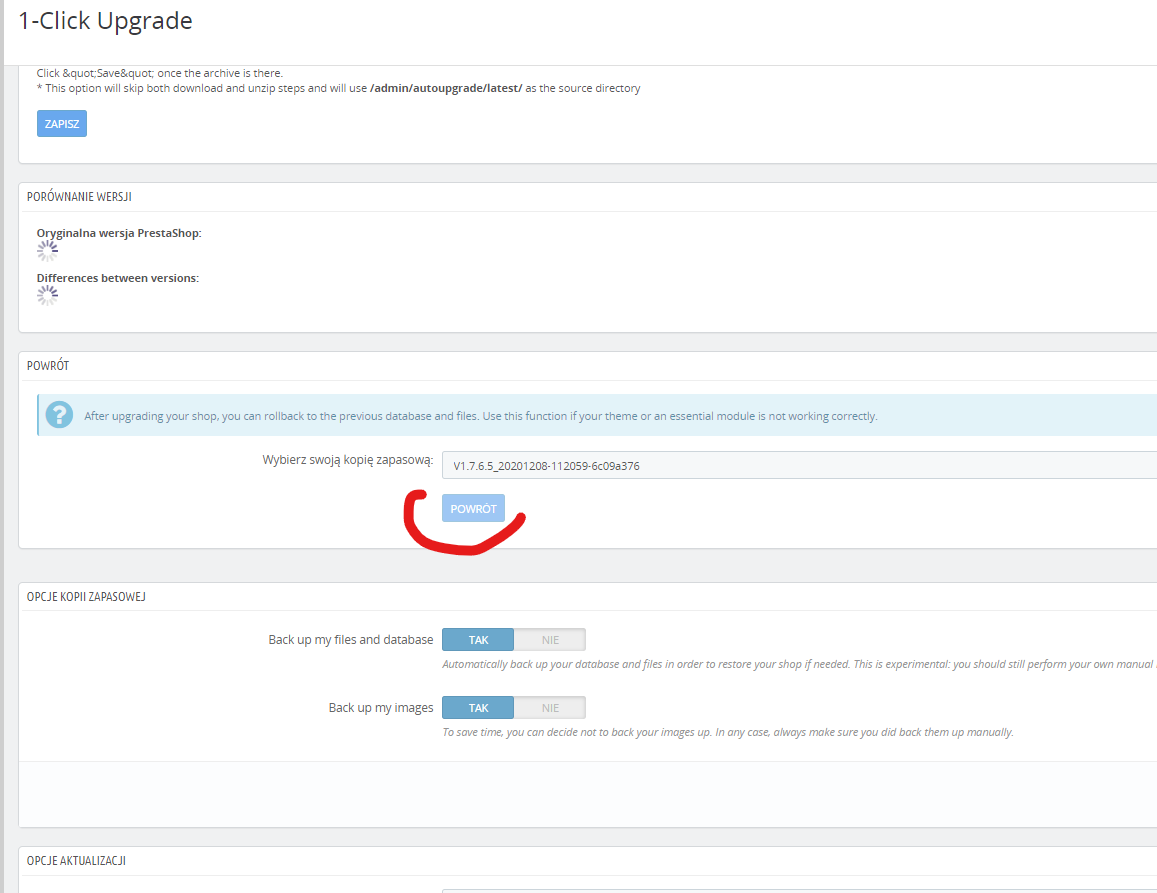Image resolution: width=1157 pixels, height=893 pixels.
Task: Click the blue question mark info icon
Action: [x=59, y=415]
